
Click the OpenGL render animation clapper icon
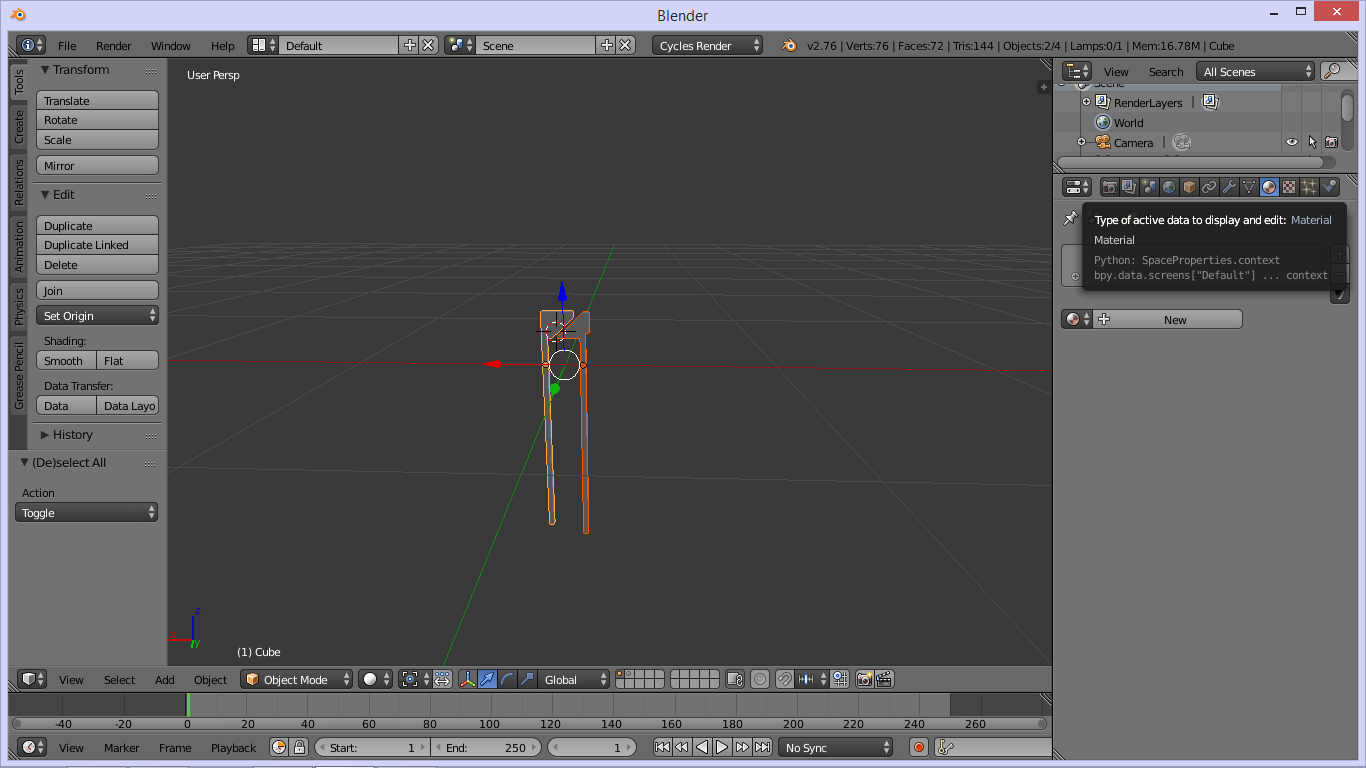point(884,679)
